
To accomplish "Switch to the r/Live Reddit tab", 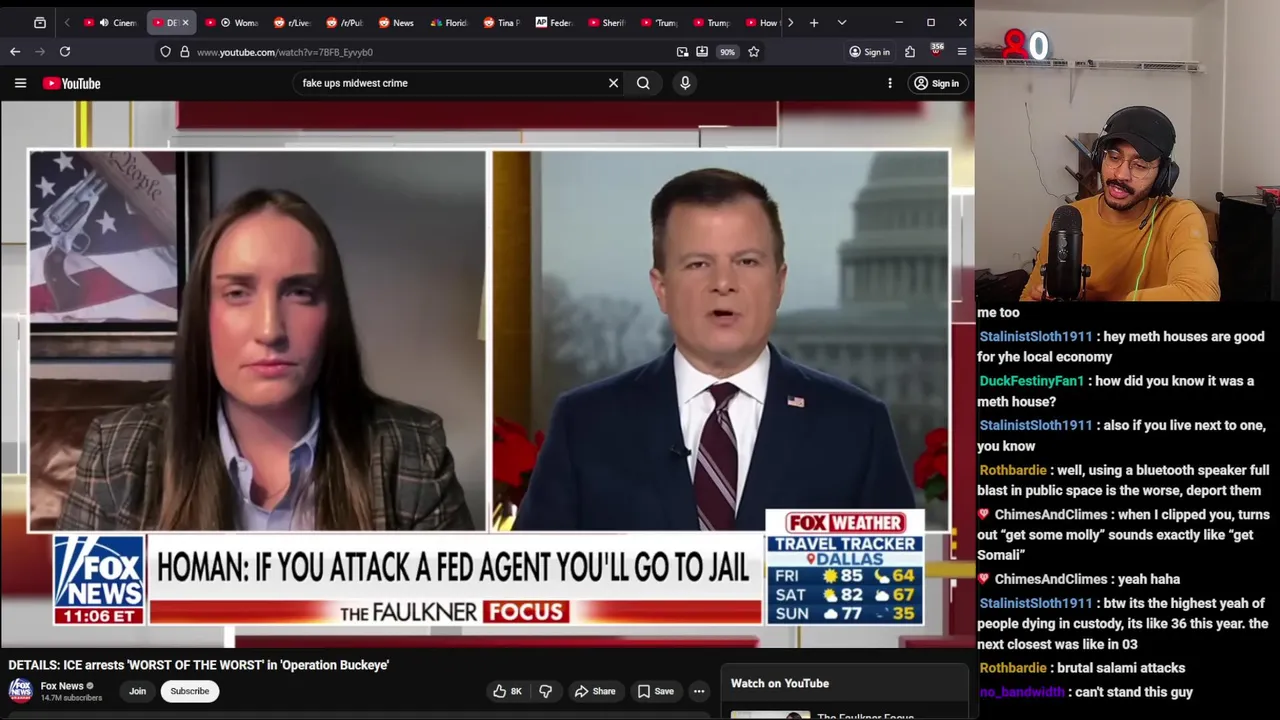I will click(x=293, y=22).
